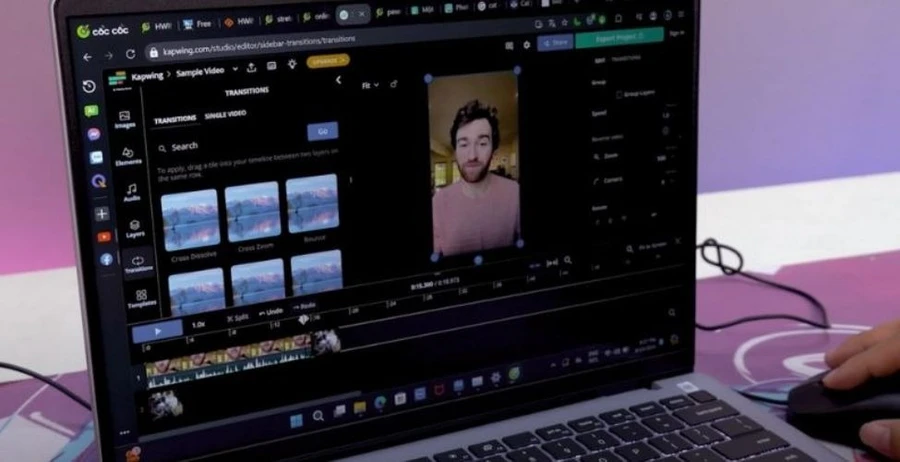Screen dimensions: 900x462
Task: Click in the transitions Search field
Action: click(230, 143)
